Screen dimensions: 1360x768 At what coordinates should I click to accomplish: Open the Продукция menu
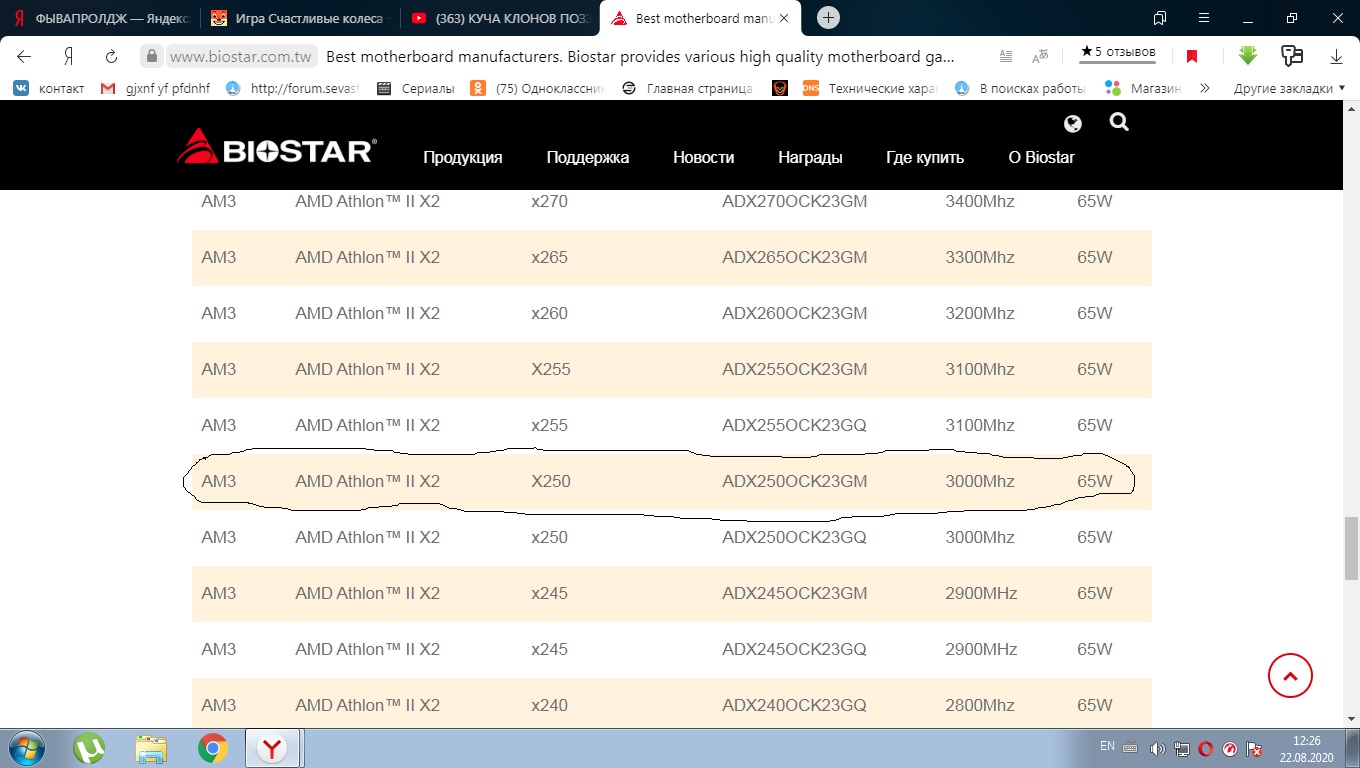463,157
